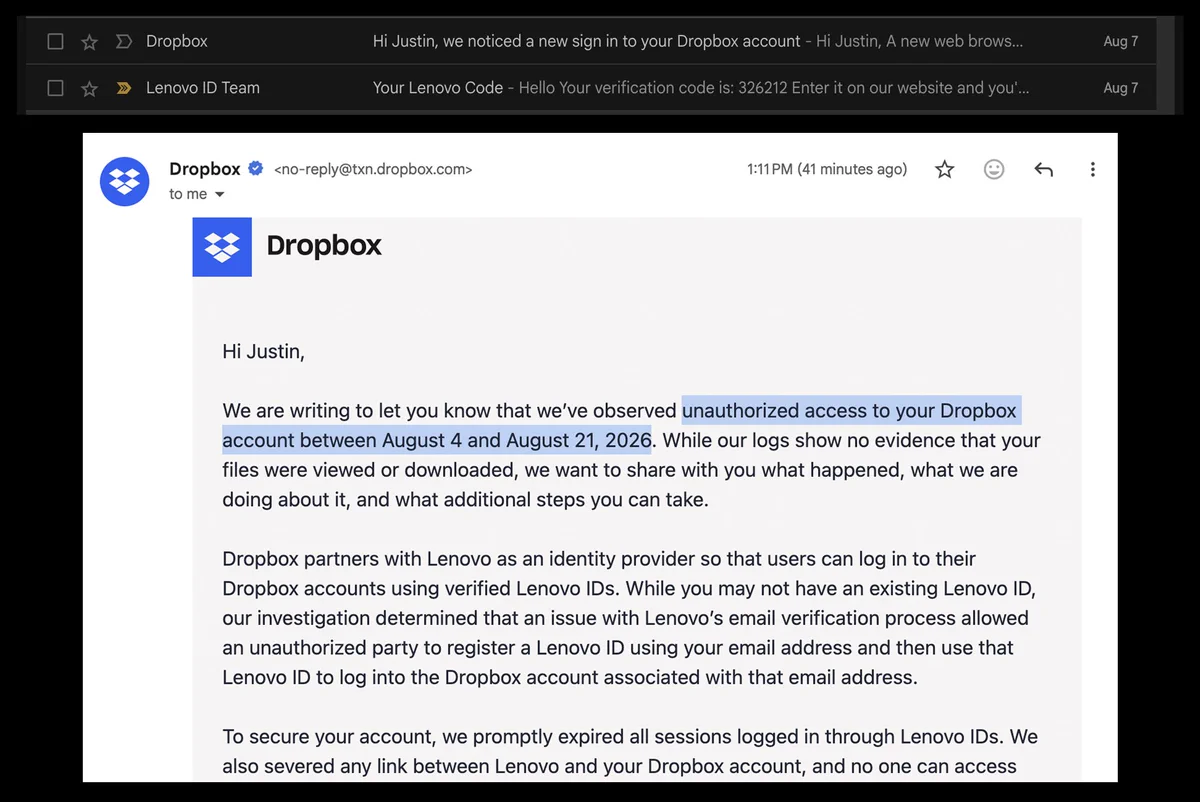Image resolution: width=1200 pixels, height=802 pixels.
Task: Click the Dropbox logo in email body
Action: click(x=222, y=246)
